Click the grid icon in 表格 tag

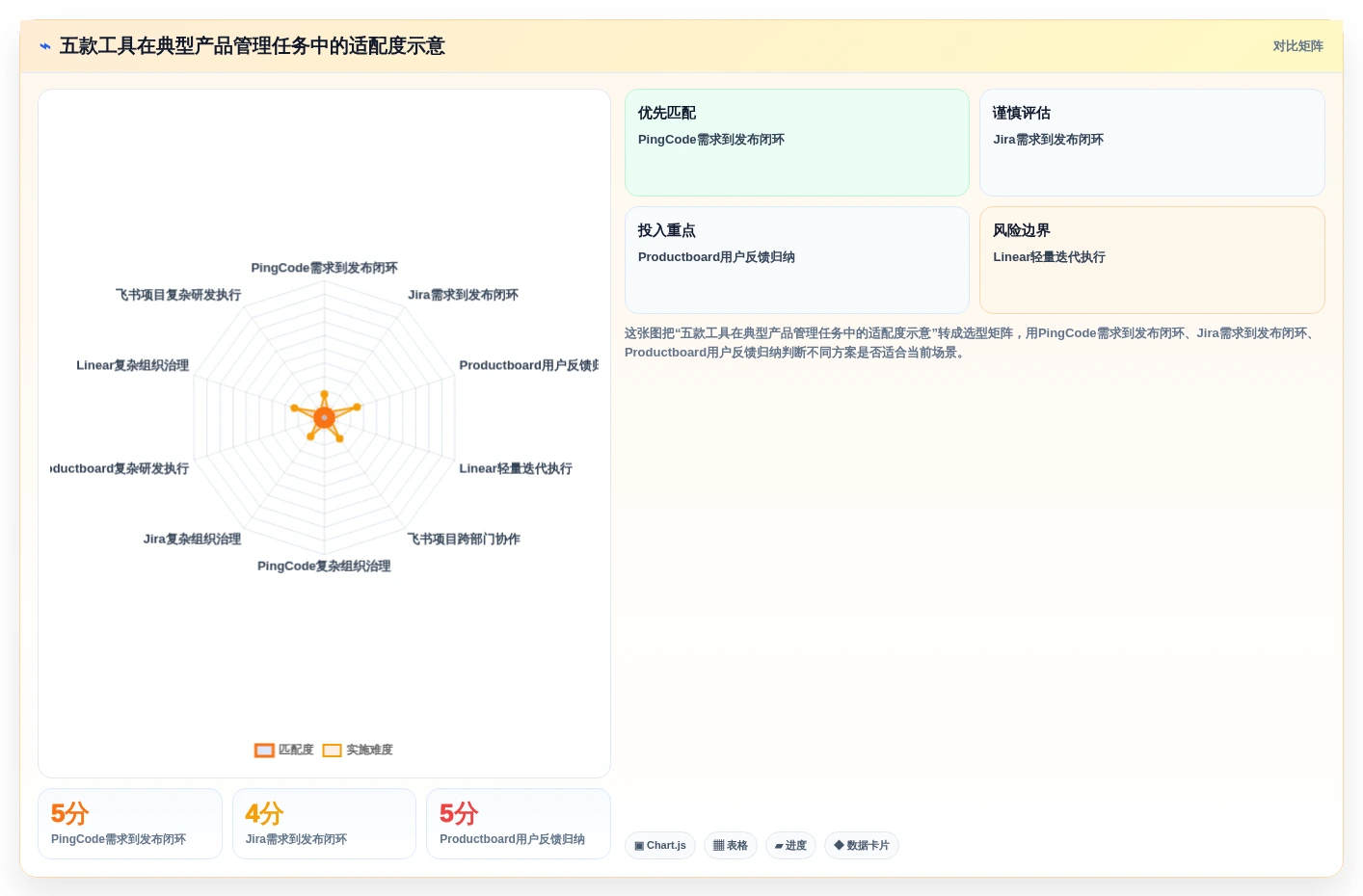pos(718,846)
